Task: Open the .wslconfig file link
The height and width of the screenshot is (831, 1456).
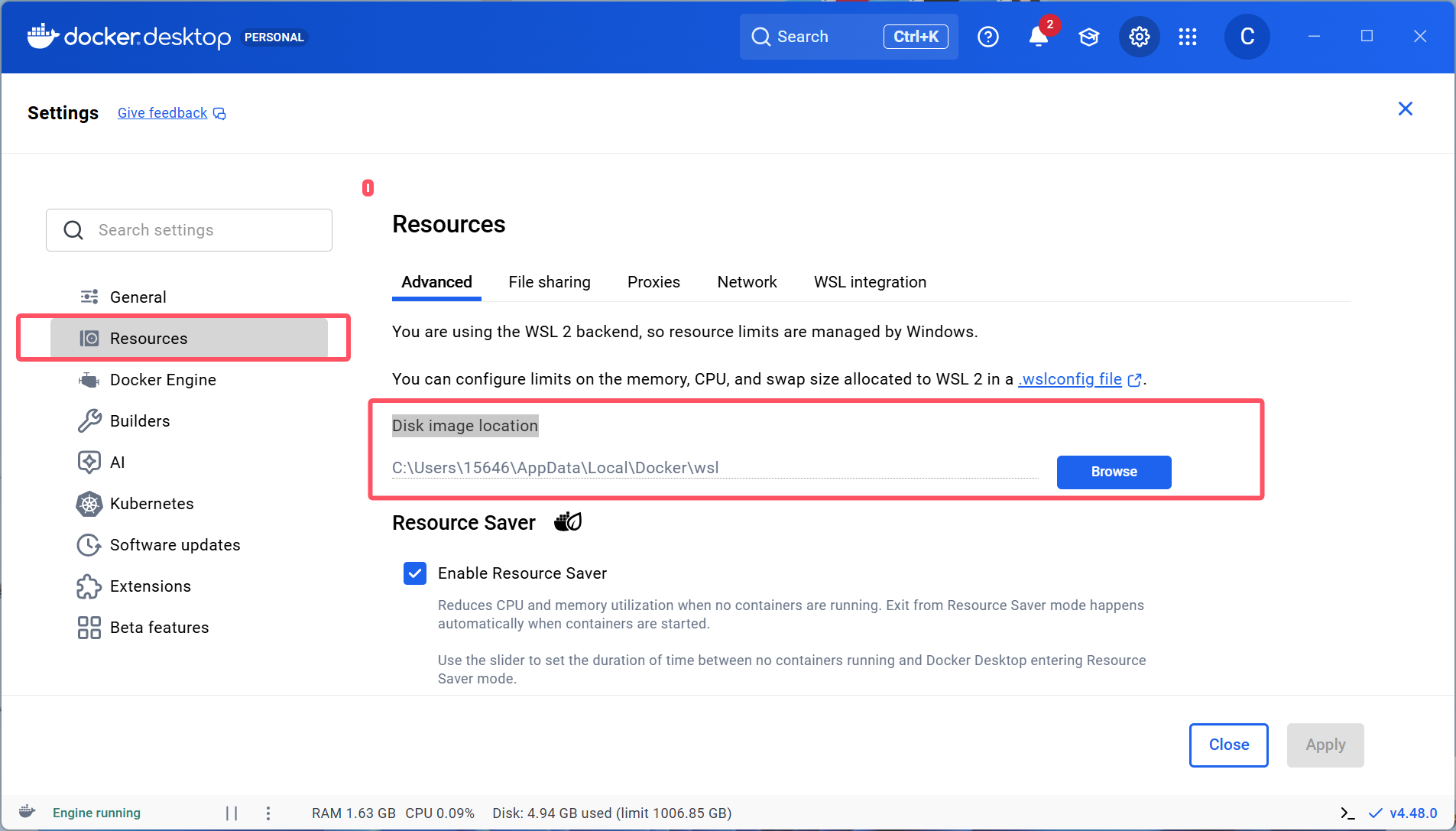Action: pos(1072,379)
